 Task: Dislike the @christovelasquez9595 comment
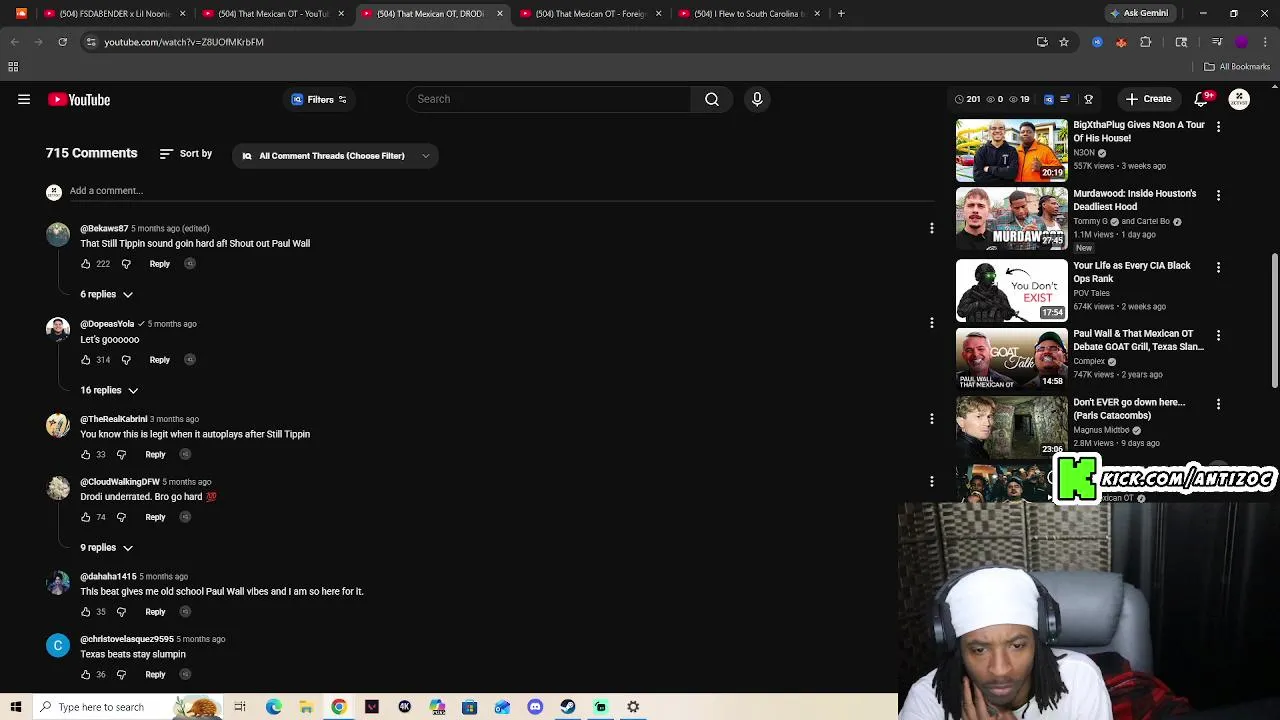pos(121,675)
